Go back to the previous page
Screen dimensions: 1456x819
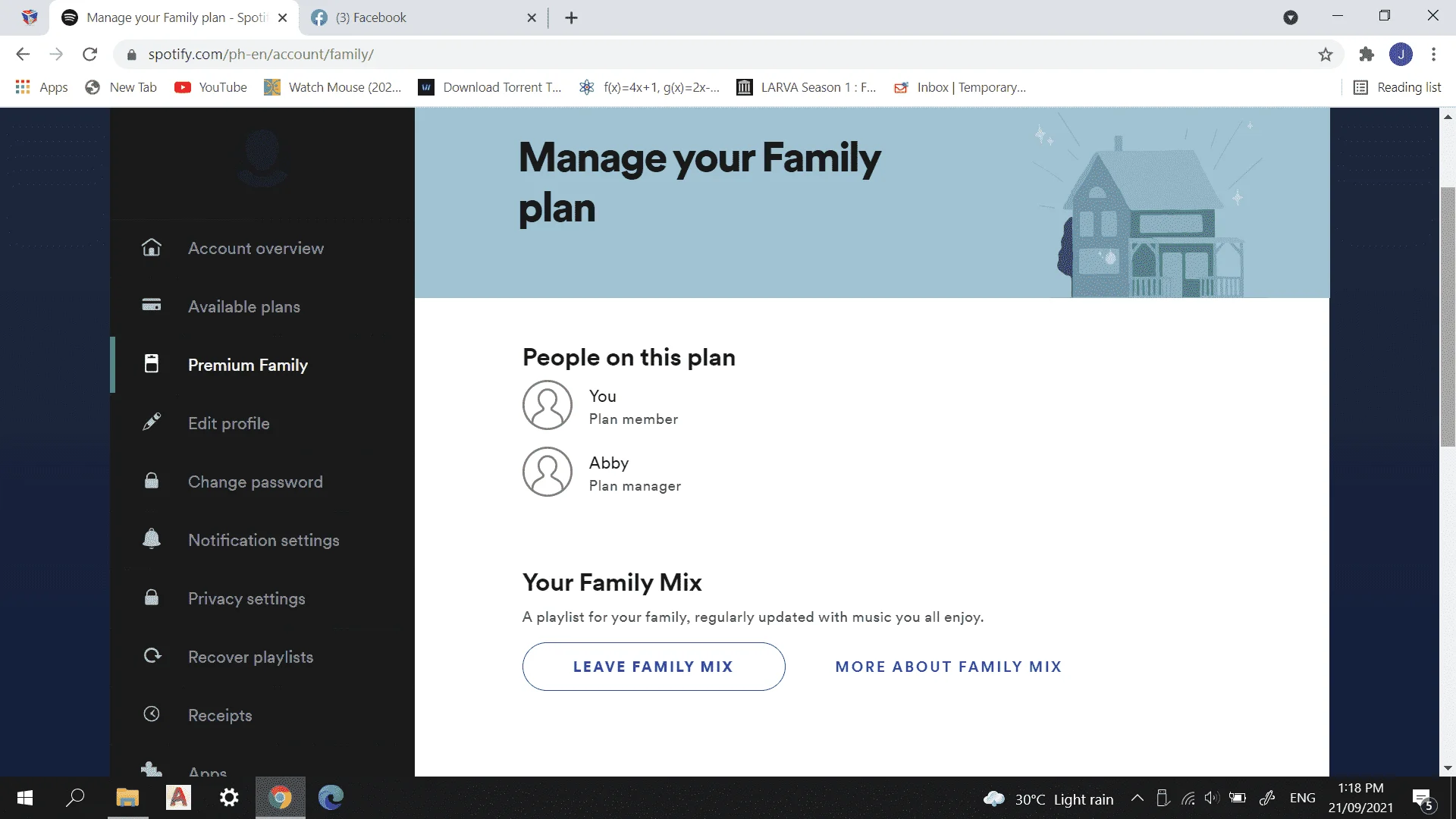tap(23, 54)
